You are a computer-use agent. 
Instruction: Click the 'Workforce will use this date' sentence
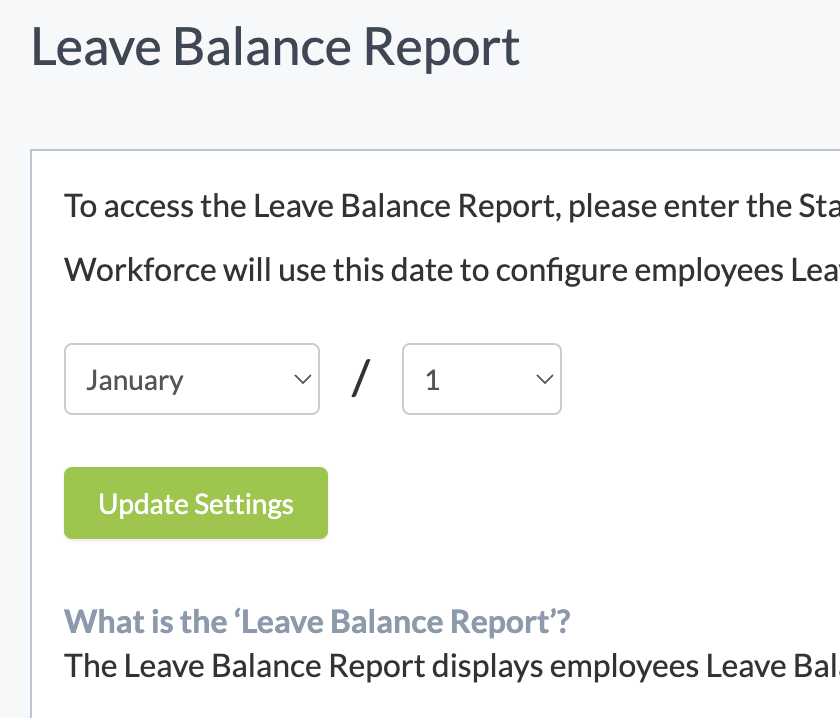[452, 270]
